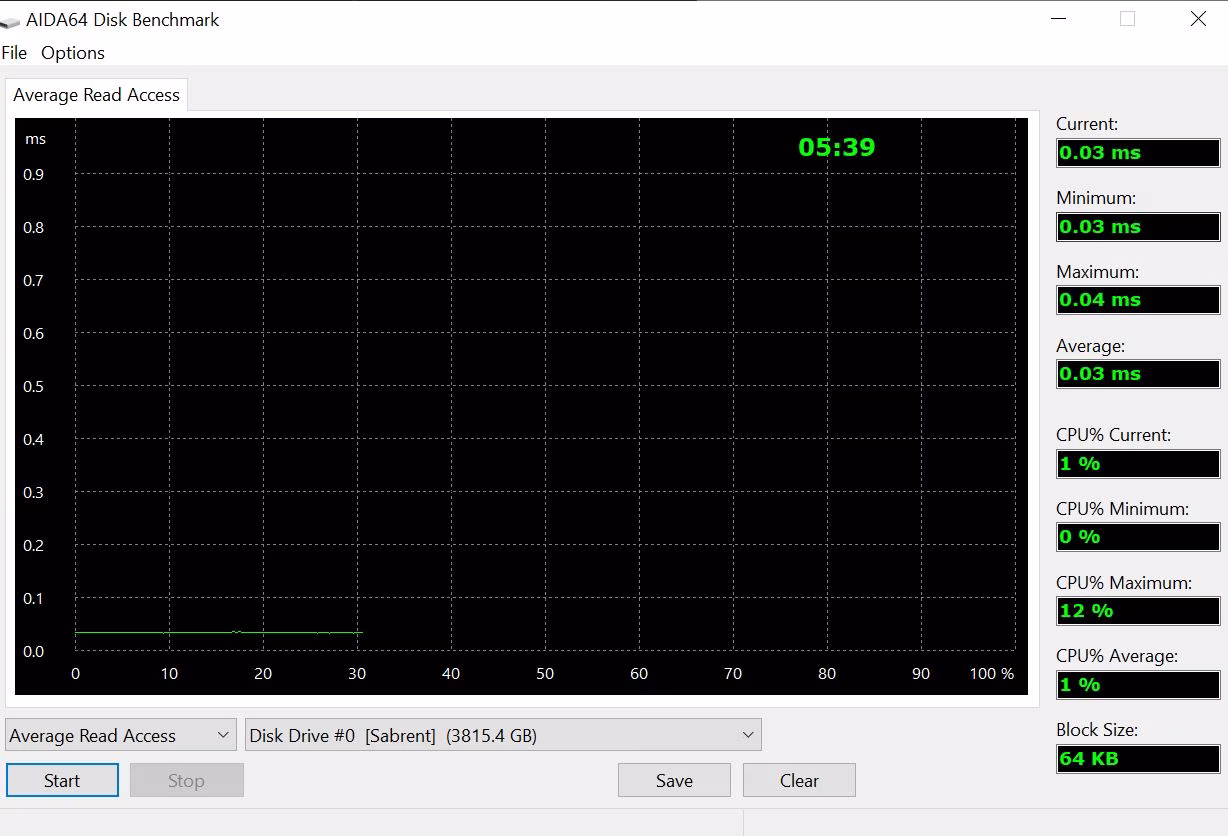The height and width of the screenshot is (836, 1228).
Task: Click the CPU% Maximum label
Action: [x=1124, y=582]
